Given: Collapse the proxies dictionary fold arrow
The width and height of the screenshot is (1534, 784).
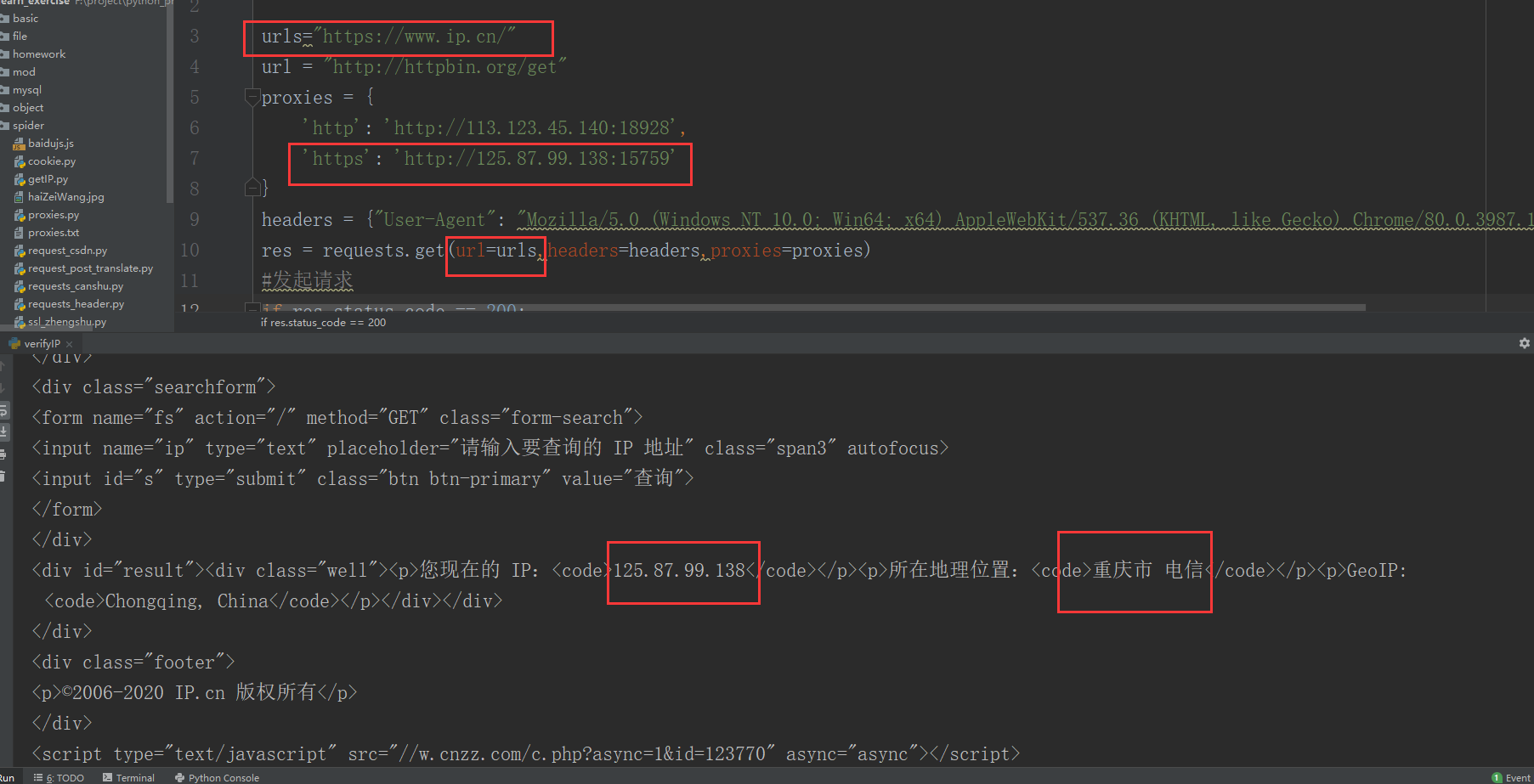Looking at the screenshot, I should coord(252,97).
